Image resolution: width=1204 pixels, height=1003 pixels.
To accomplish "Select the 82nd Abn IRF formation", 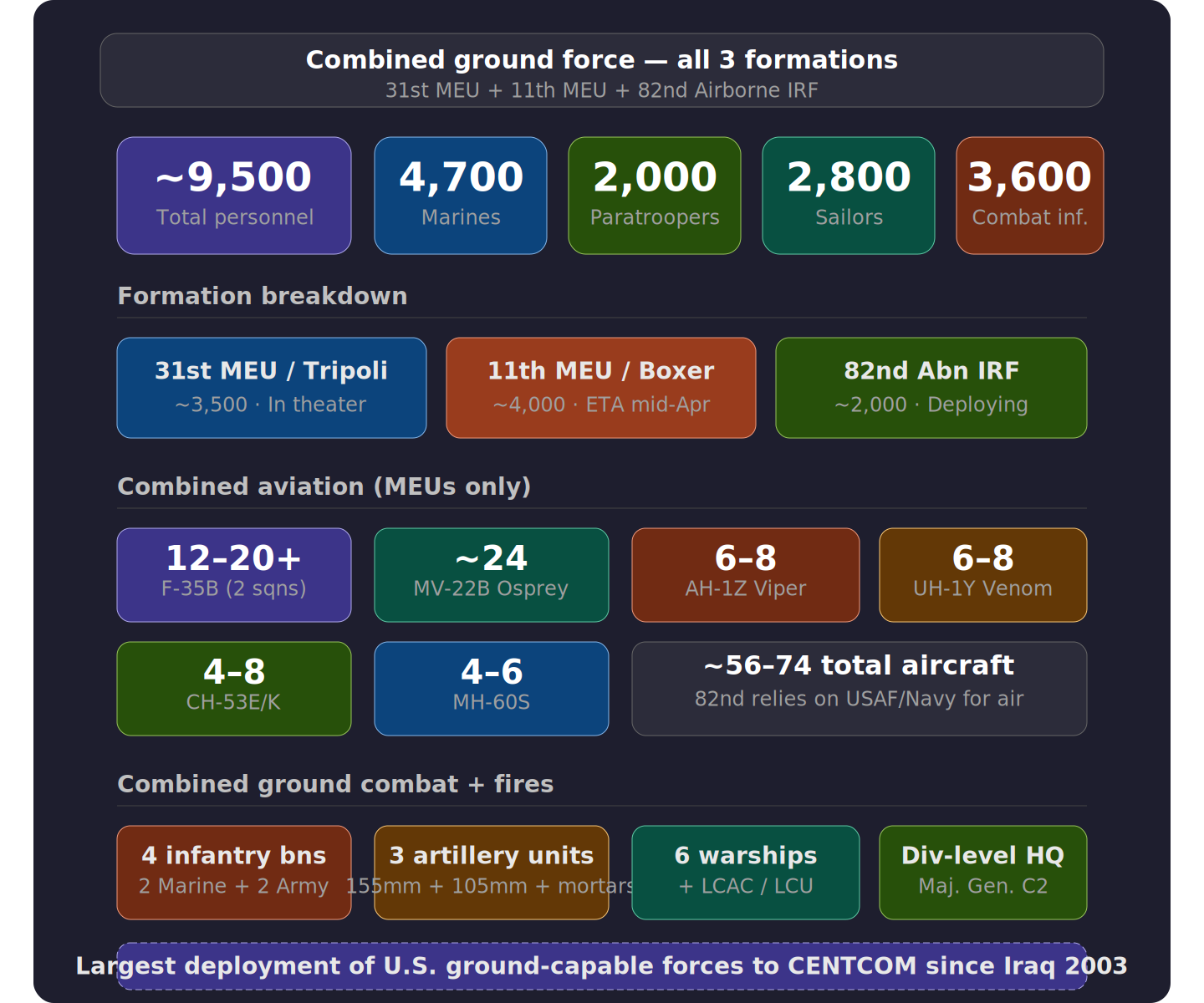I will pos(931,388).
